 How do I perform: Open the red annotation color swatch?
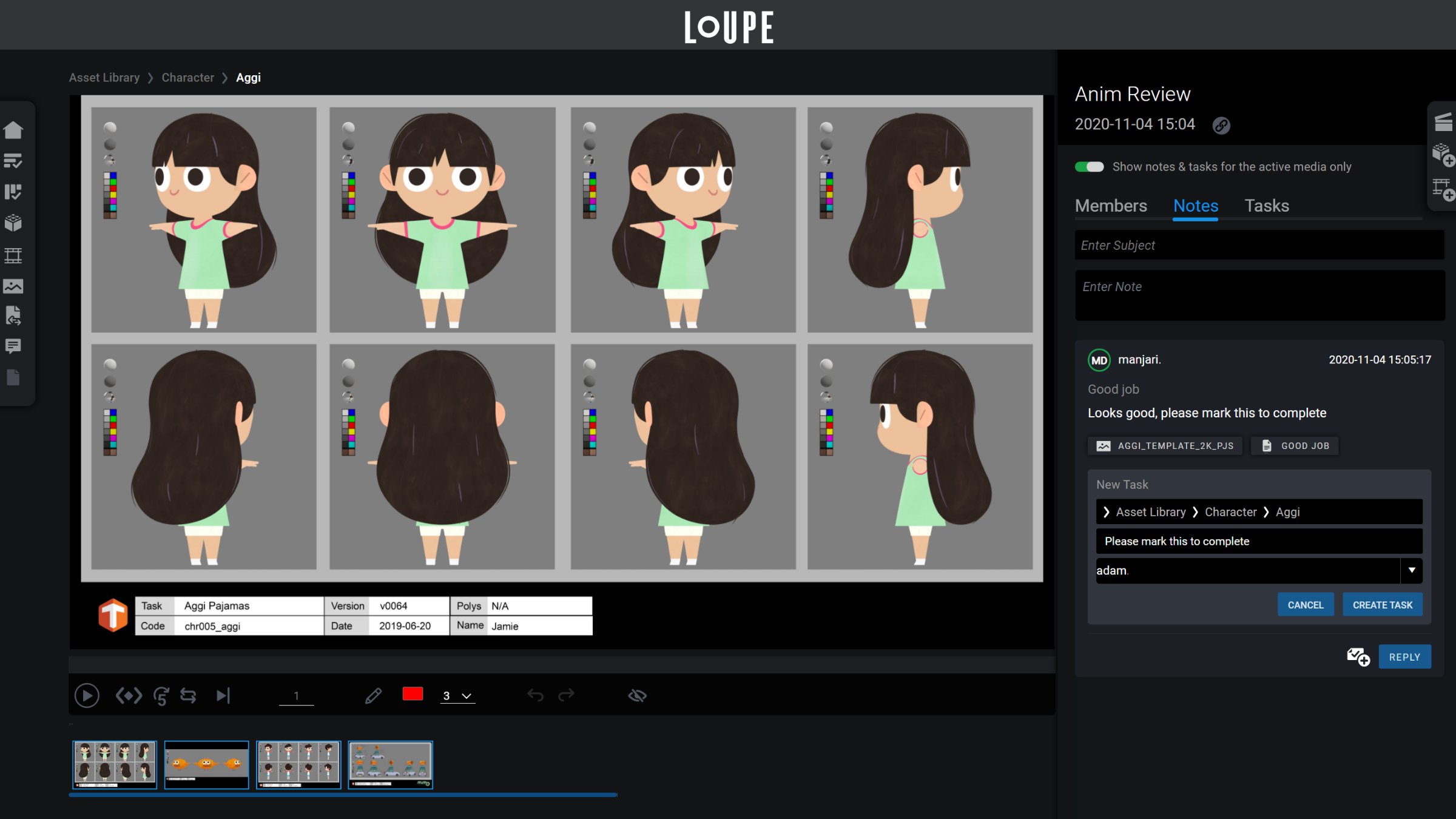pos(413,694)
